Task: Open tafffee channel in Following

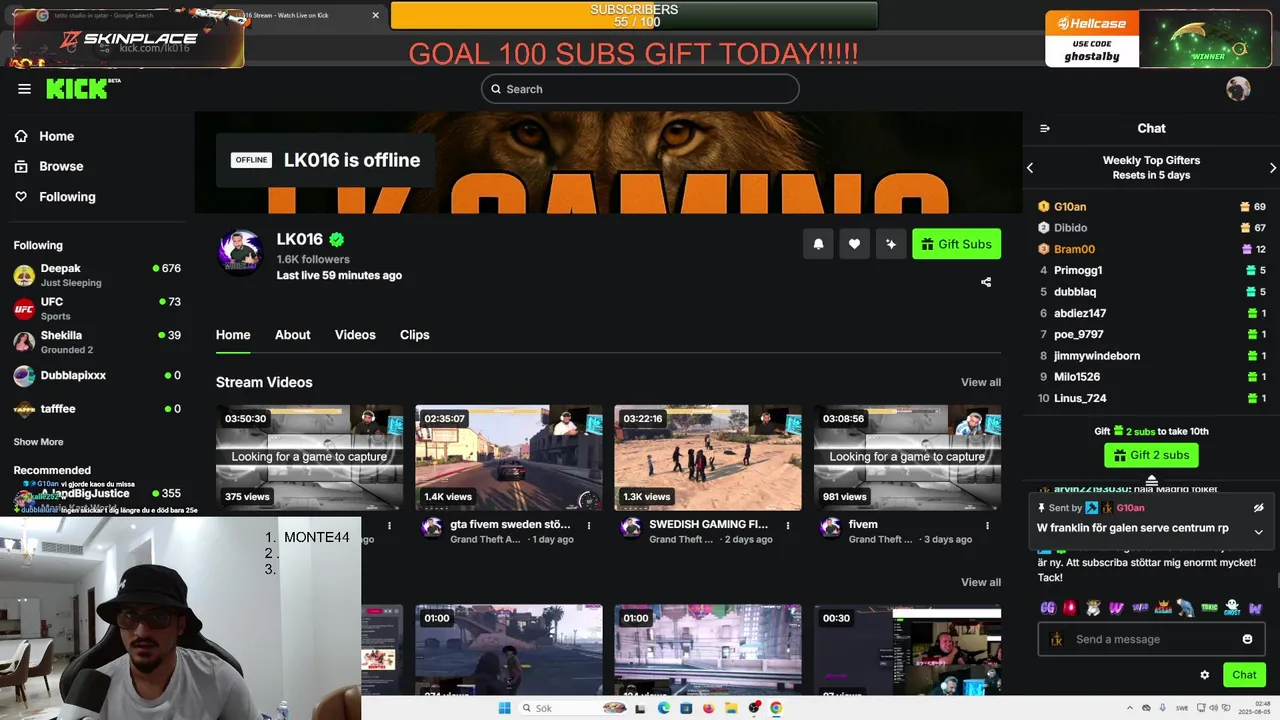Action: pyautogui.click(x=97, y=409)
